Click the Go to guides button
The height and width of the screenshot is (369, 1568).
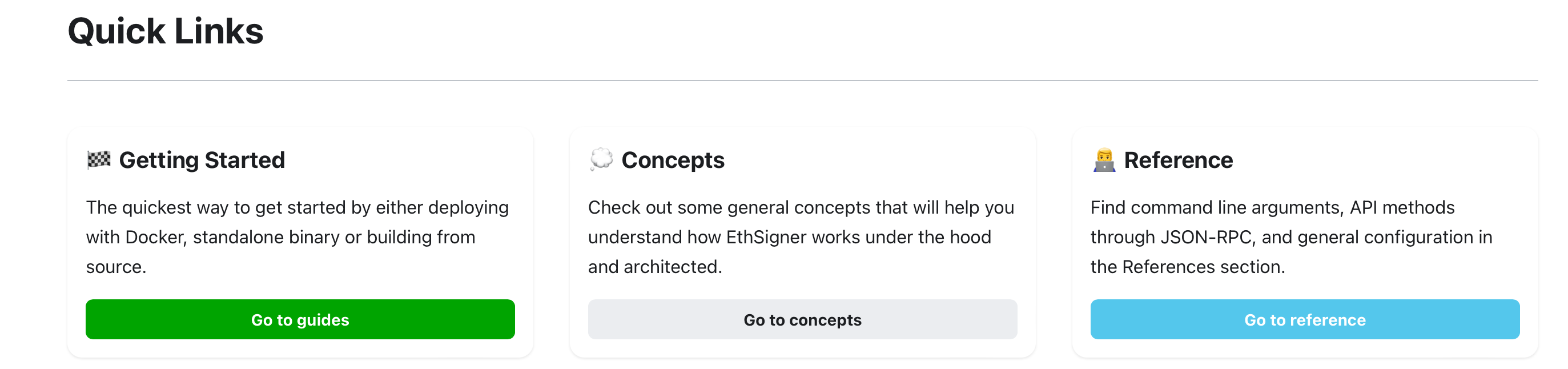point(300,319)
